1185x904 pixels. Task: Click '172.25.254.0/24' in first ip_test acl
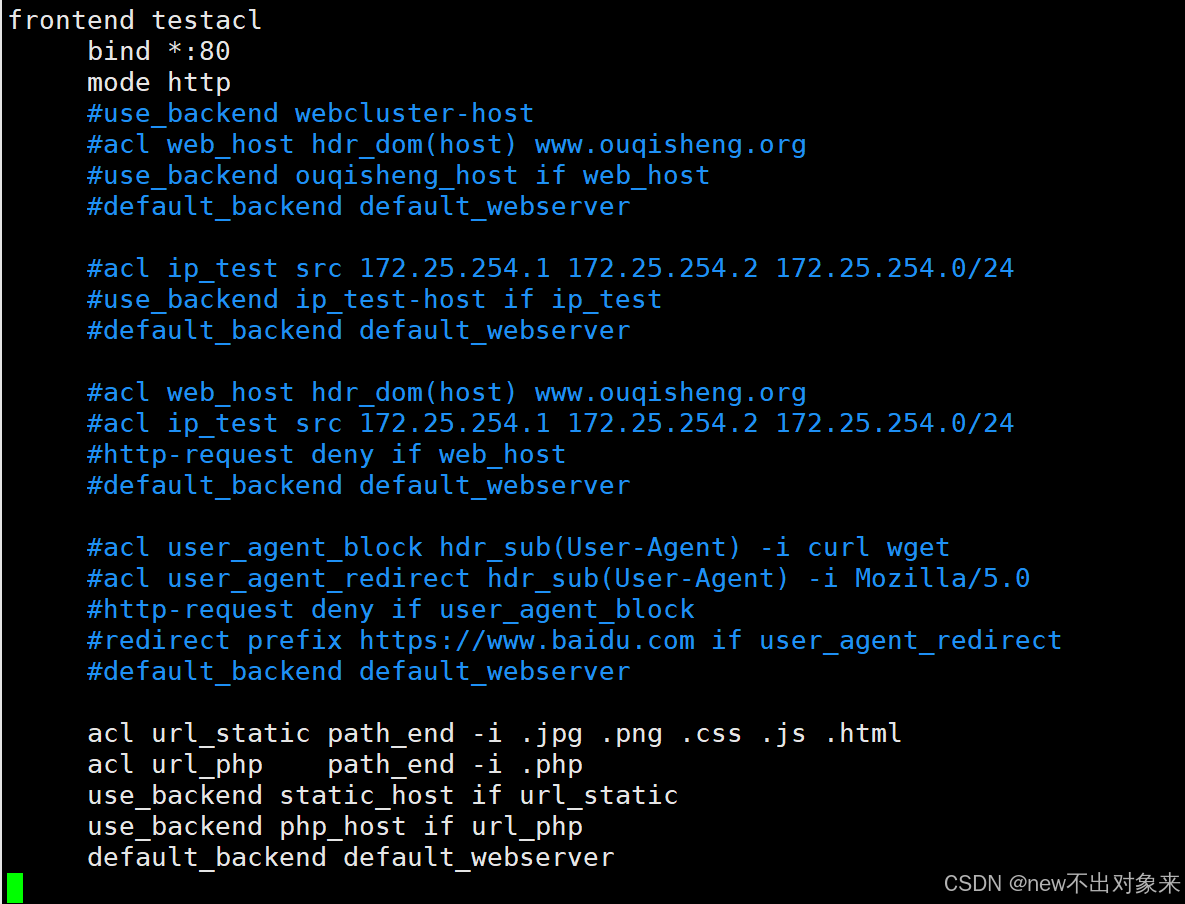click(895, 268)
